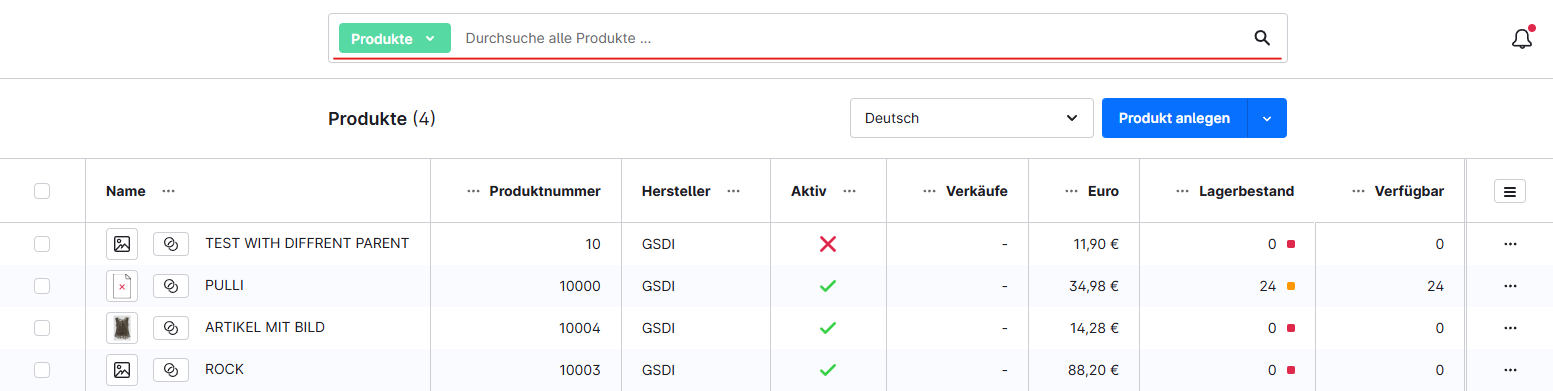
Task: Open product ARTIKEL MIT BILD
Action: point(265,327)
